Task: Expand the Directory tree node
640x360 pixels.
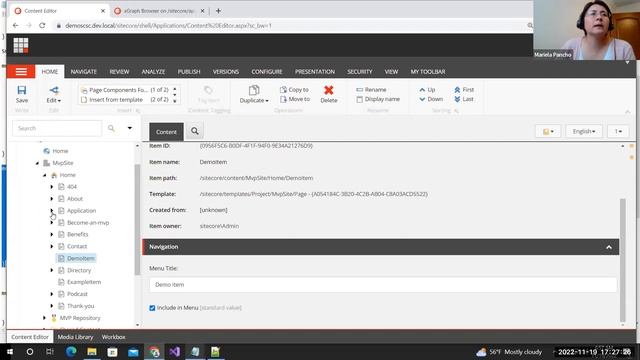Action: [x=52, y=270]
